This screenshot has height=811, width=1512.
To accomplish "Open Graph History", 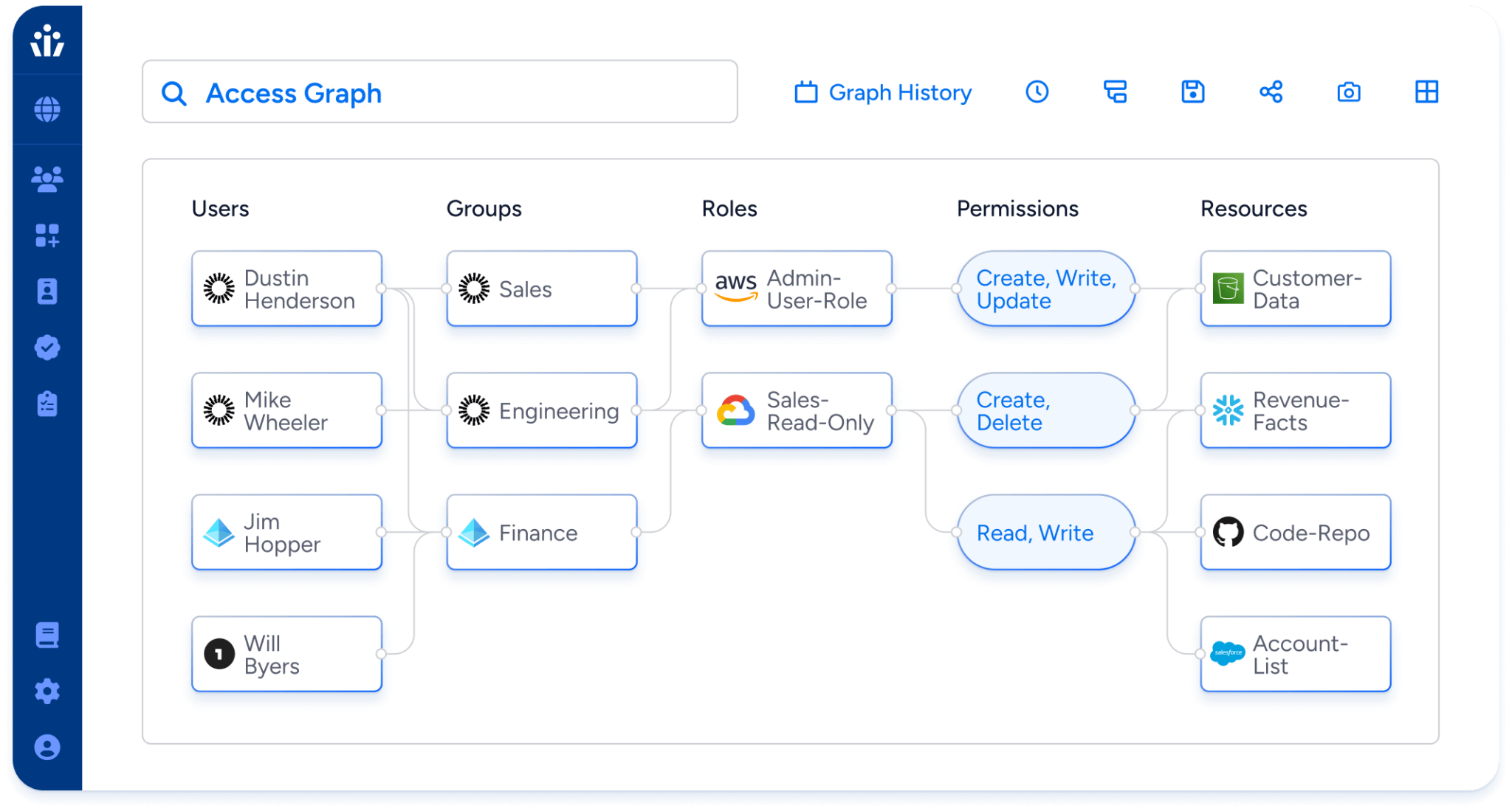I will [x=884, y=92].
